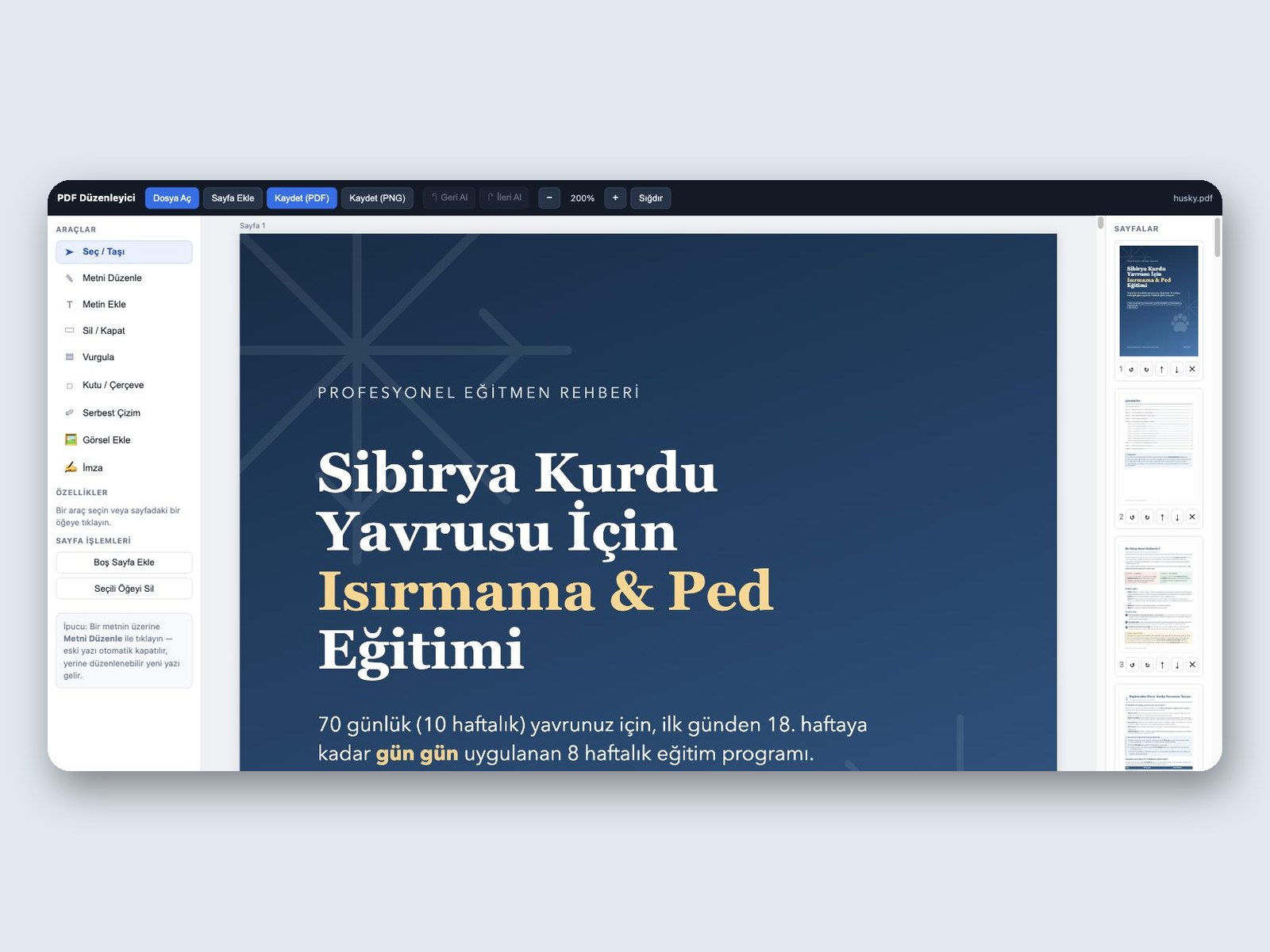This screenshot has height=952, width=1270.
Task: Rotate page 1 clockwise
Action: click(x=1146, y=369)
